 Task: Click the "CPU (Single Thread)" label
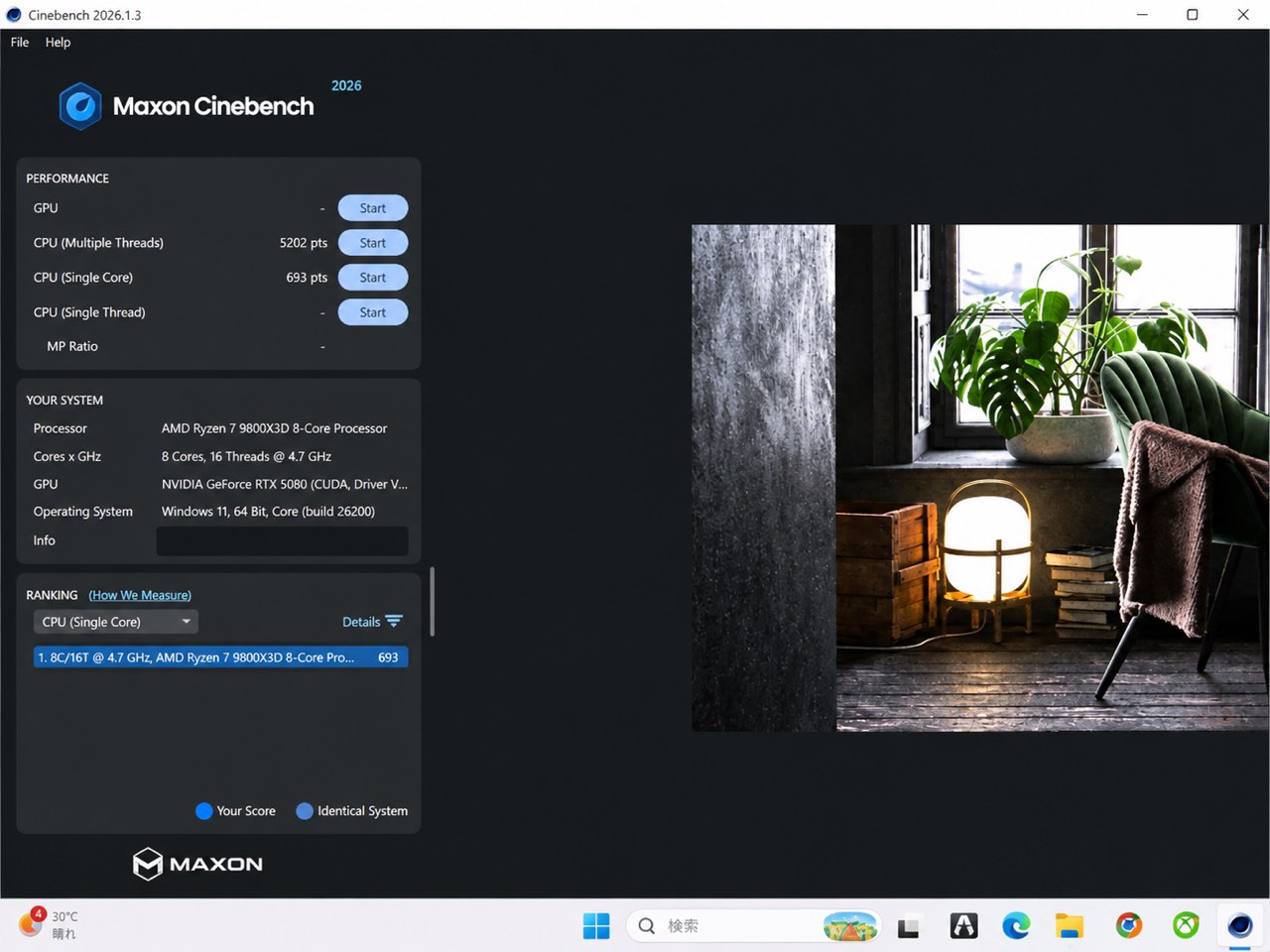(x=89, y=312)
